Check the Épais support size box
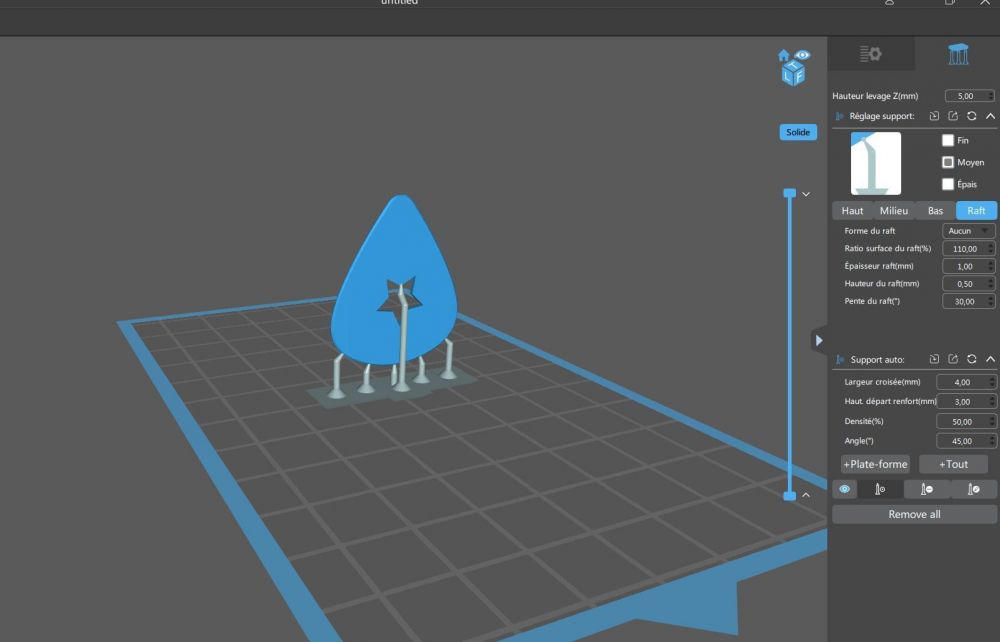 [x=948, y=184]
